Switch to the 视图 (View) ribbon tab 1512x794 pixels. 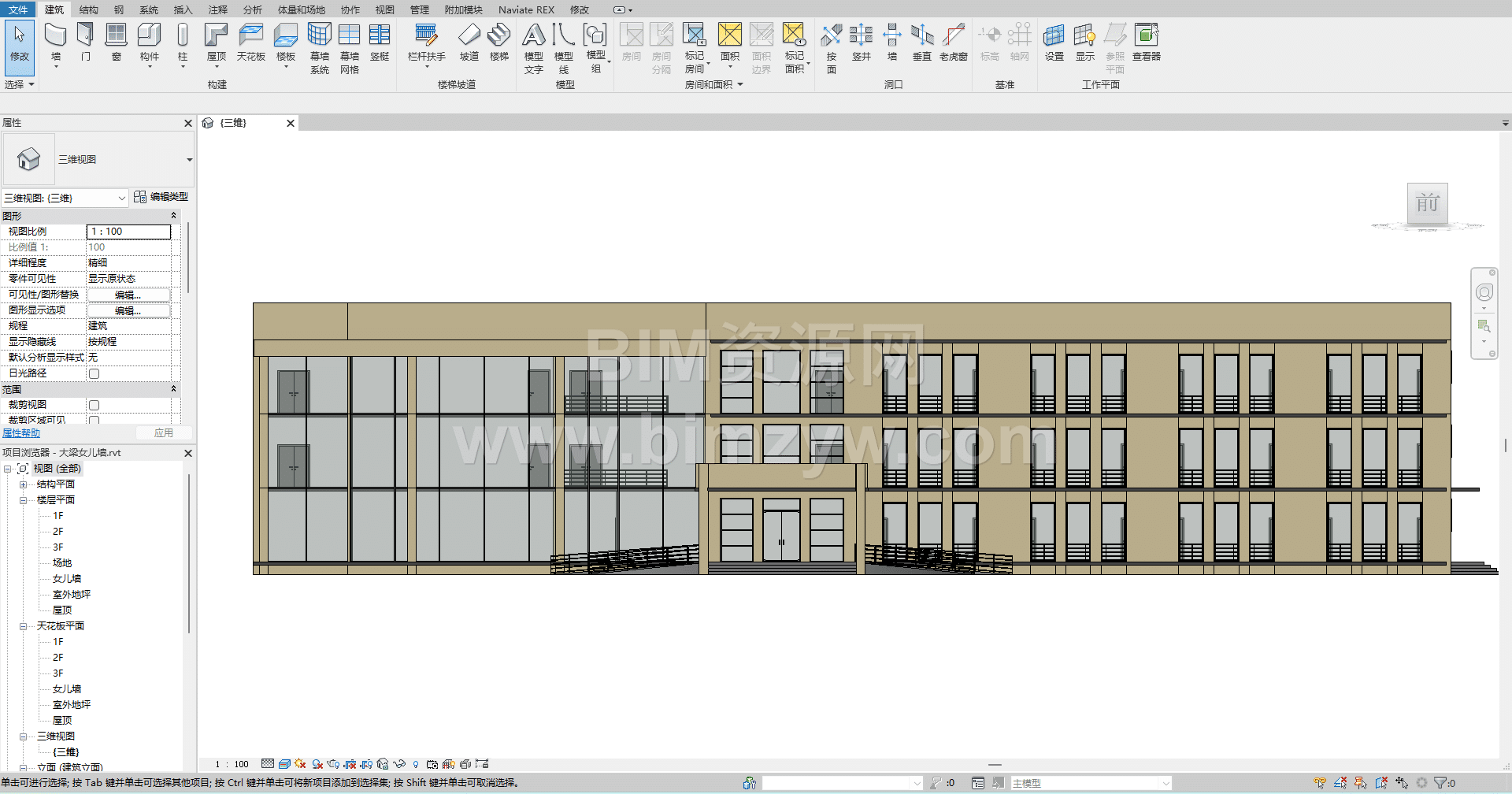[384, 9]
